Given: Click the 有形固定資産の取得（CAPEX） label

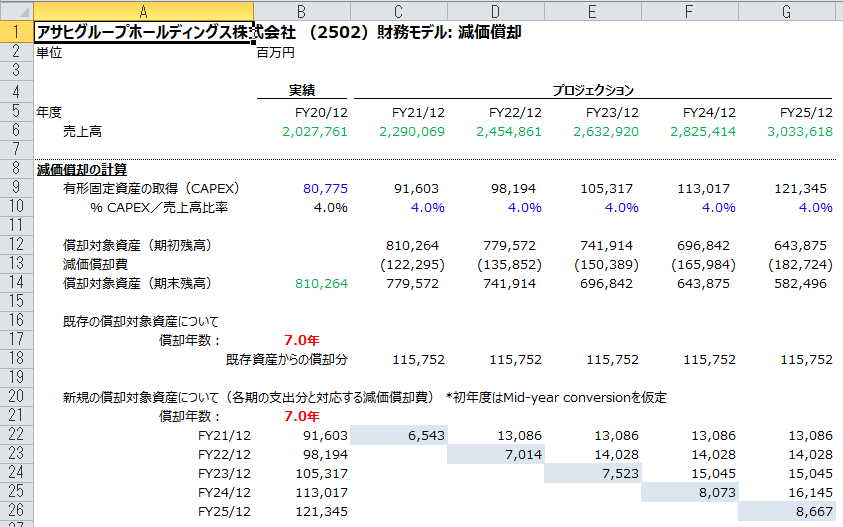Looking at the screenshot, I should (151, 189).
